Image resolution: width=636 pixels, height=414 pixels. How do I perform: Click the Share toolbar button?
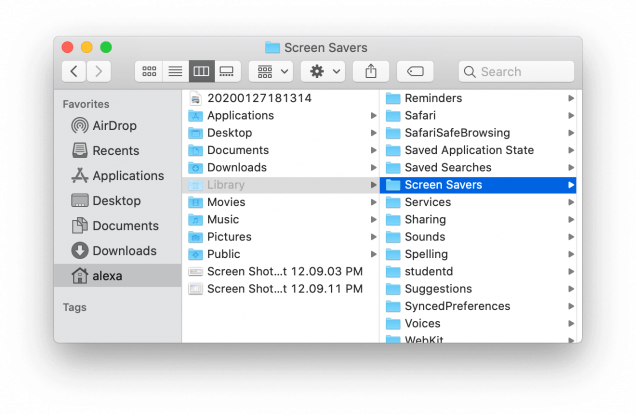click(371, 72)
